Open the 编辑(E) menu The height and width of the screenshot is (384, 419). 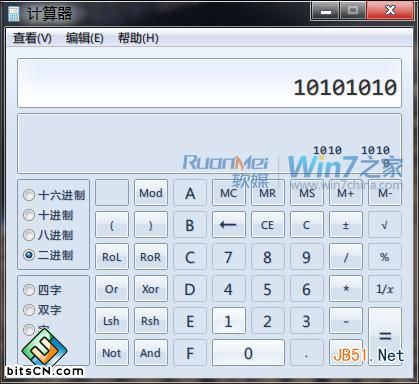click(84, 38)
